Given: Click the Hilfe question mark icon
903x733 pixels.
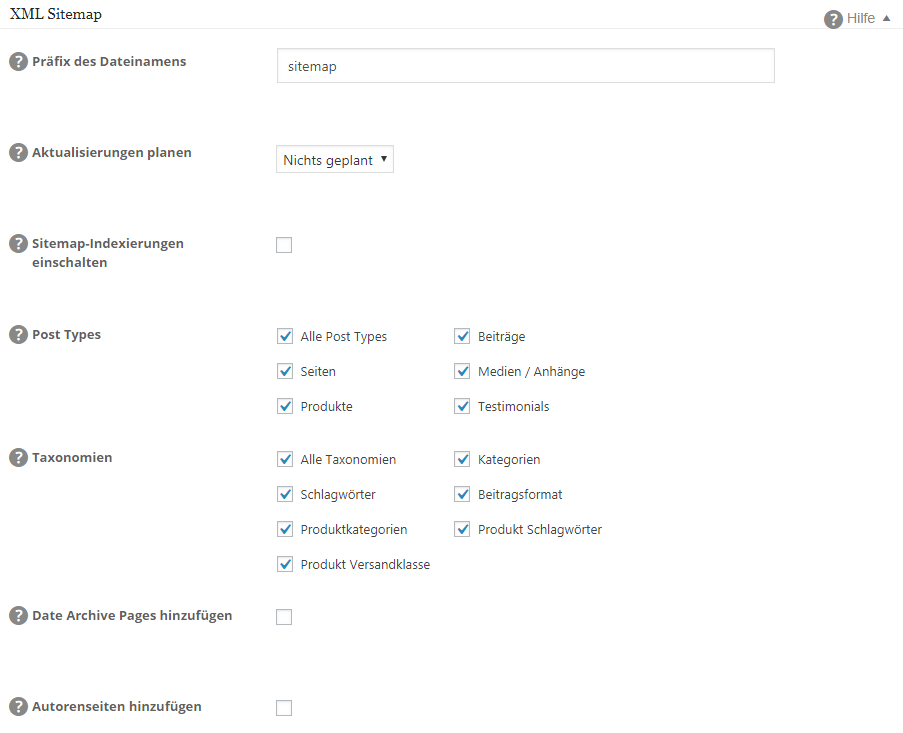Looking at the screenshot, I should point(833,19).
